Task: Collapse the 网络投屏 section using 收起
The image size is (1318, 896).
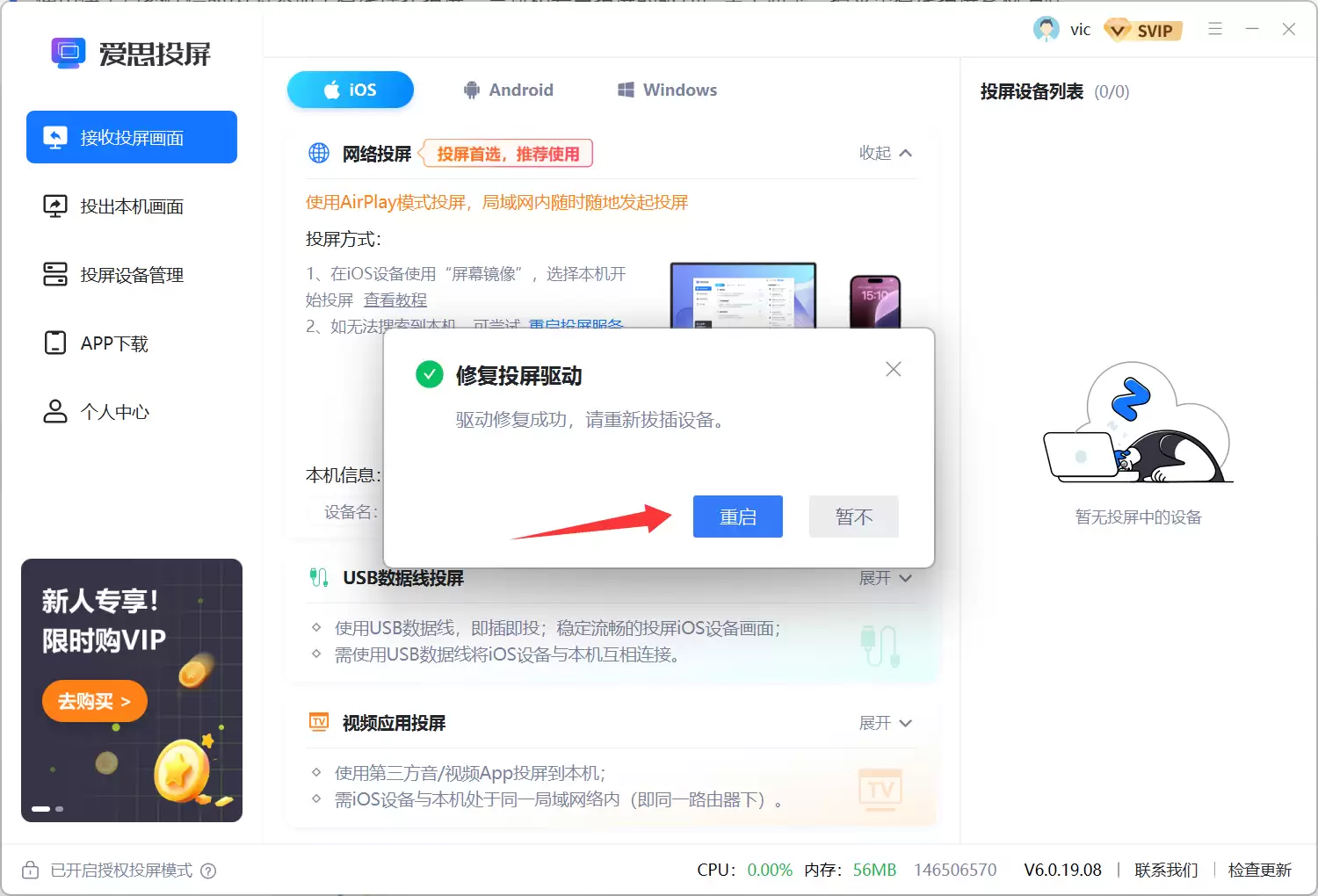Action: point(884,153)
